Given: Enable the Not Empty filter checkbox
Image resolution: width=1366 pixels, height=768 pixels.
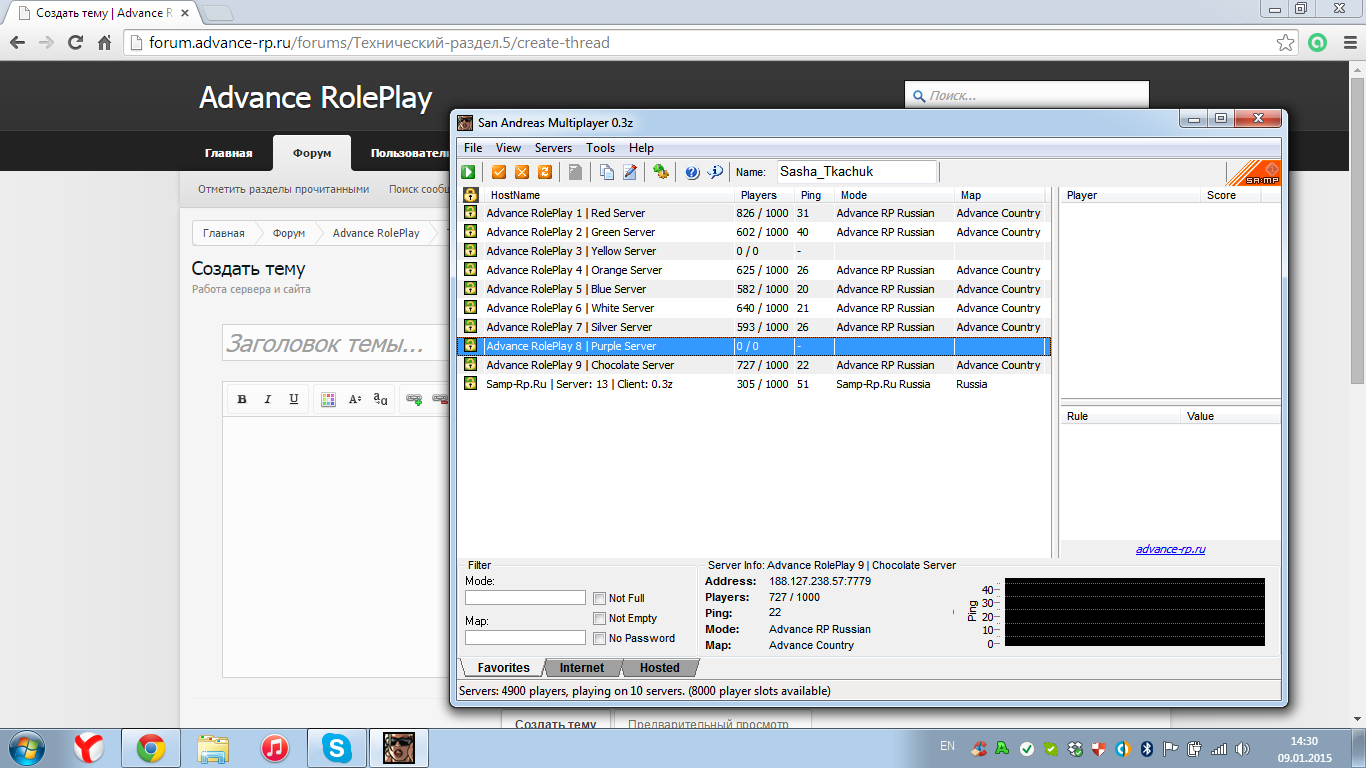Looking at the screenshot, I should point(600,618).
